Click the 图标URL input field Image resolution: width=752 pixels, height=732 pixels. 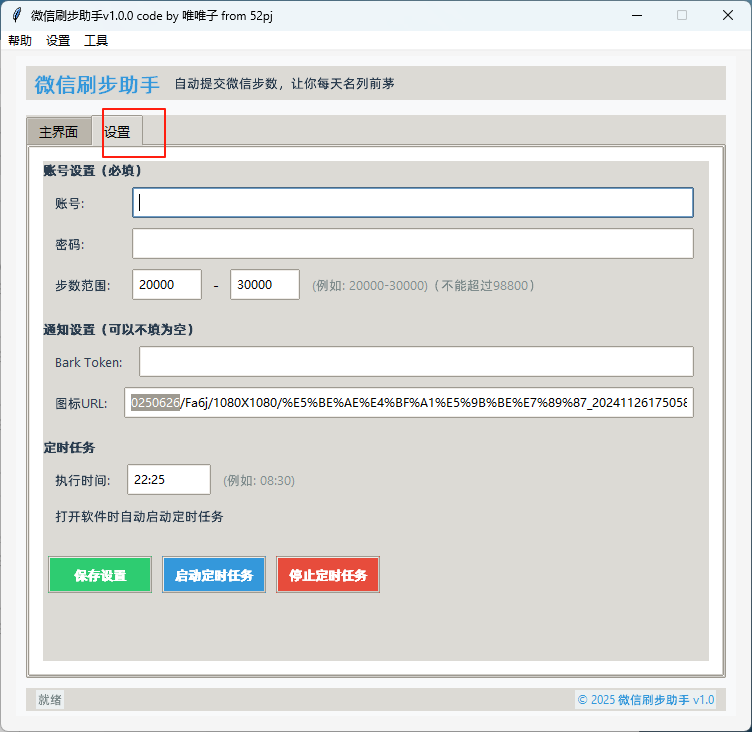[409, 402]
